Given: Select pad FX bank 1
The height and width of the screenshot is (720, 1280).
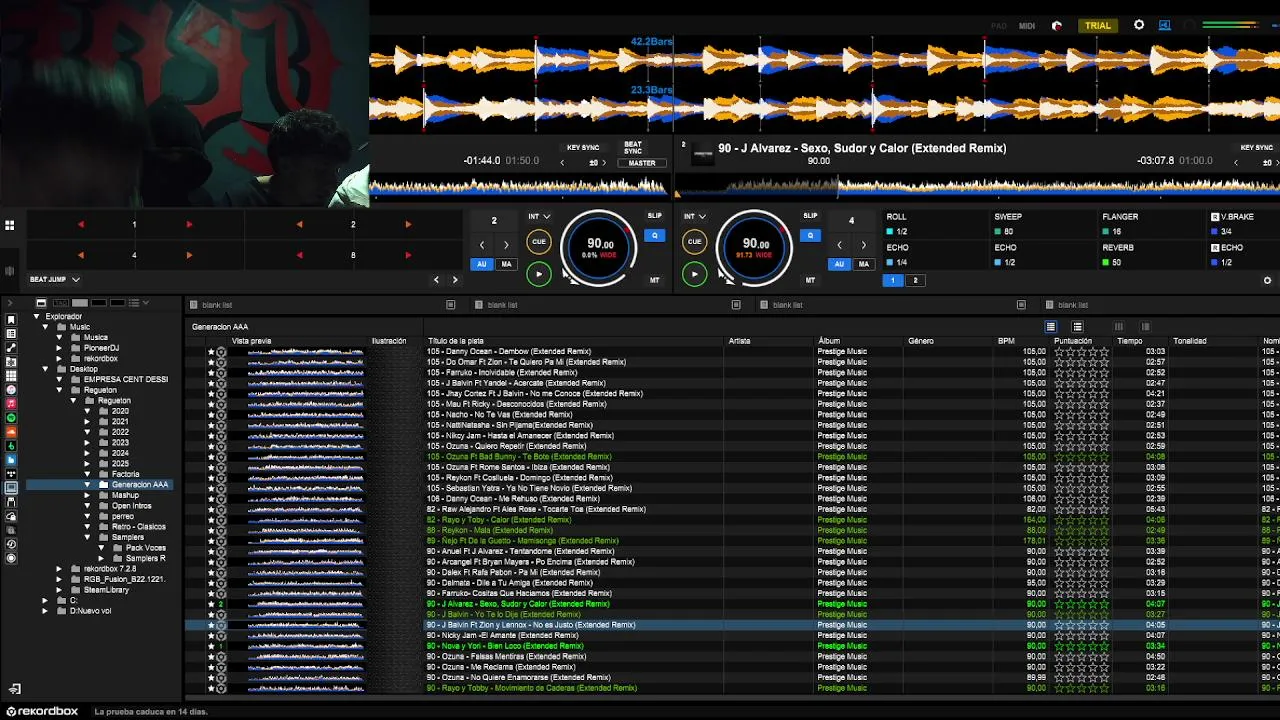Looking at the screenshot, I should [893, 280].
